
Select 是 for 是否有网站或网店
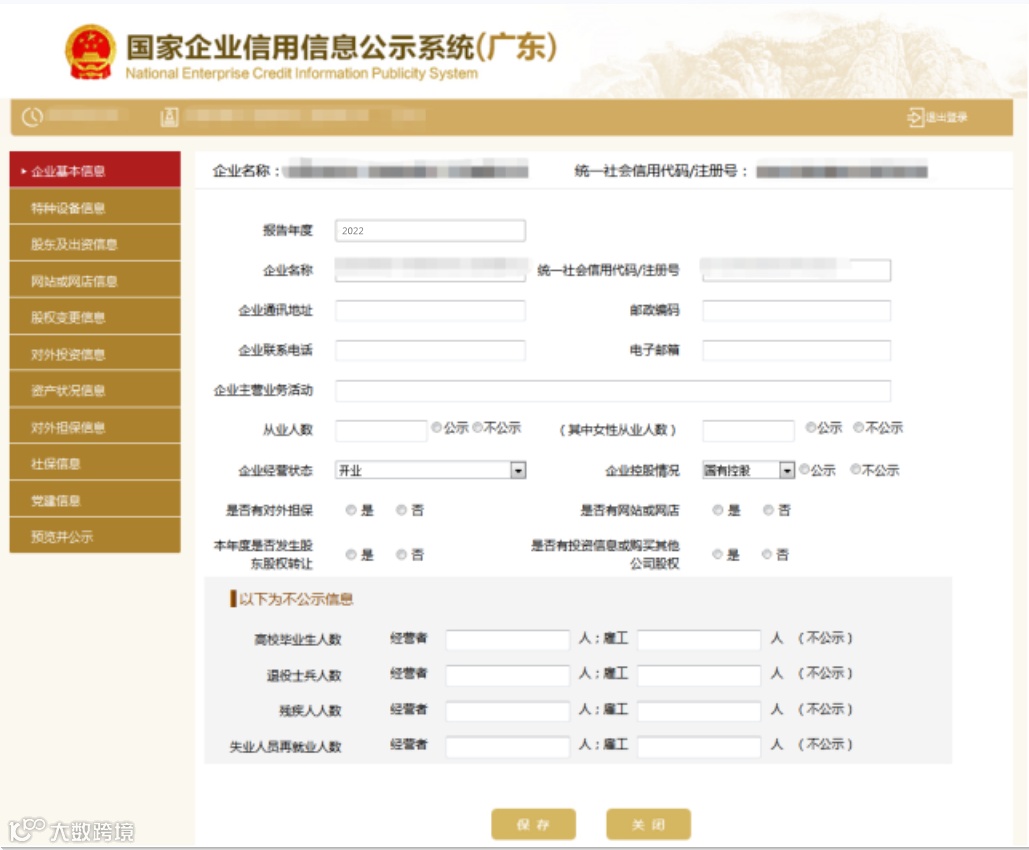tap(718, 510)
